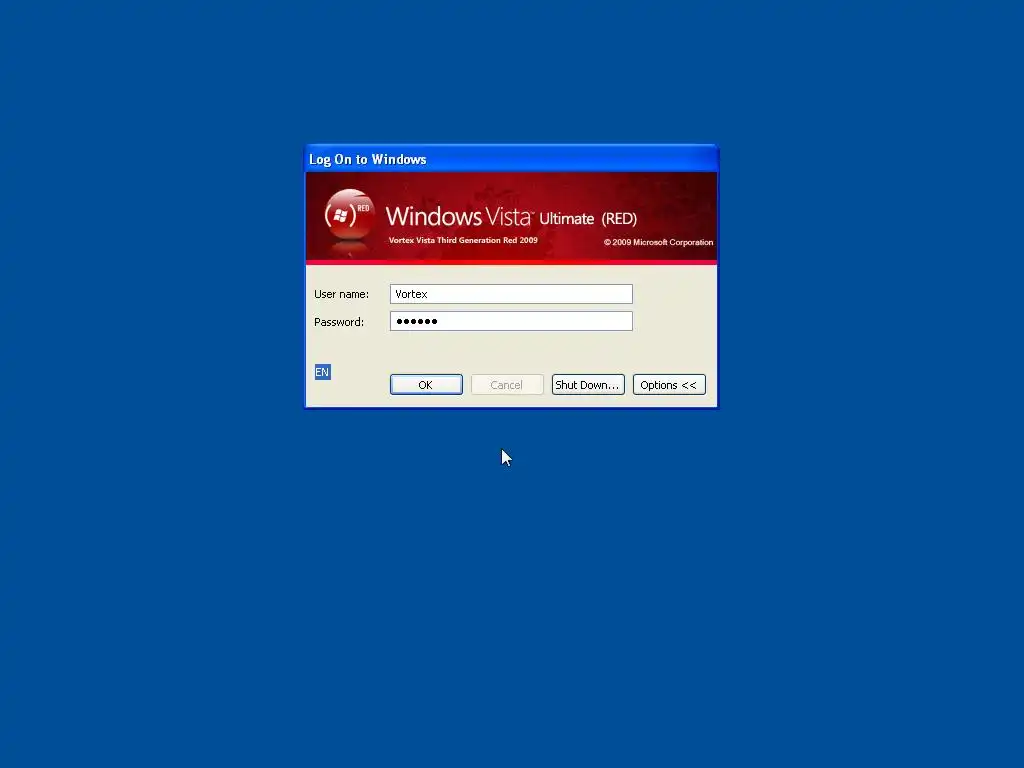Viewport: 1024px width, 768px height.
Task: Click the "User name:" label
Action: [x=341, y=295]
